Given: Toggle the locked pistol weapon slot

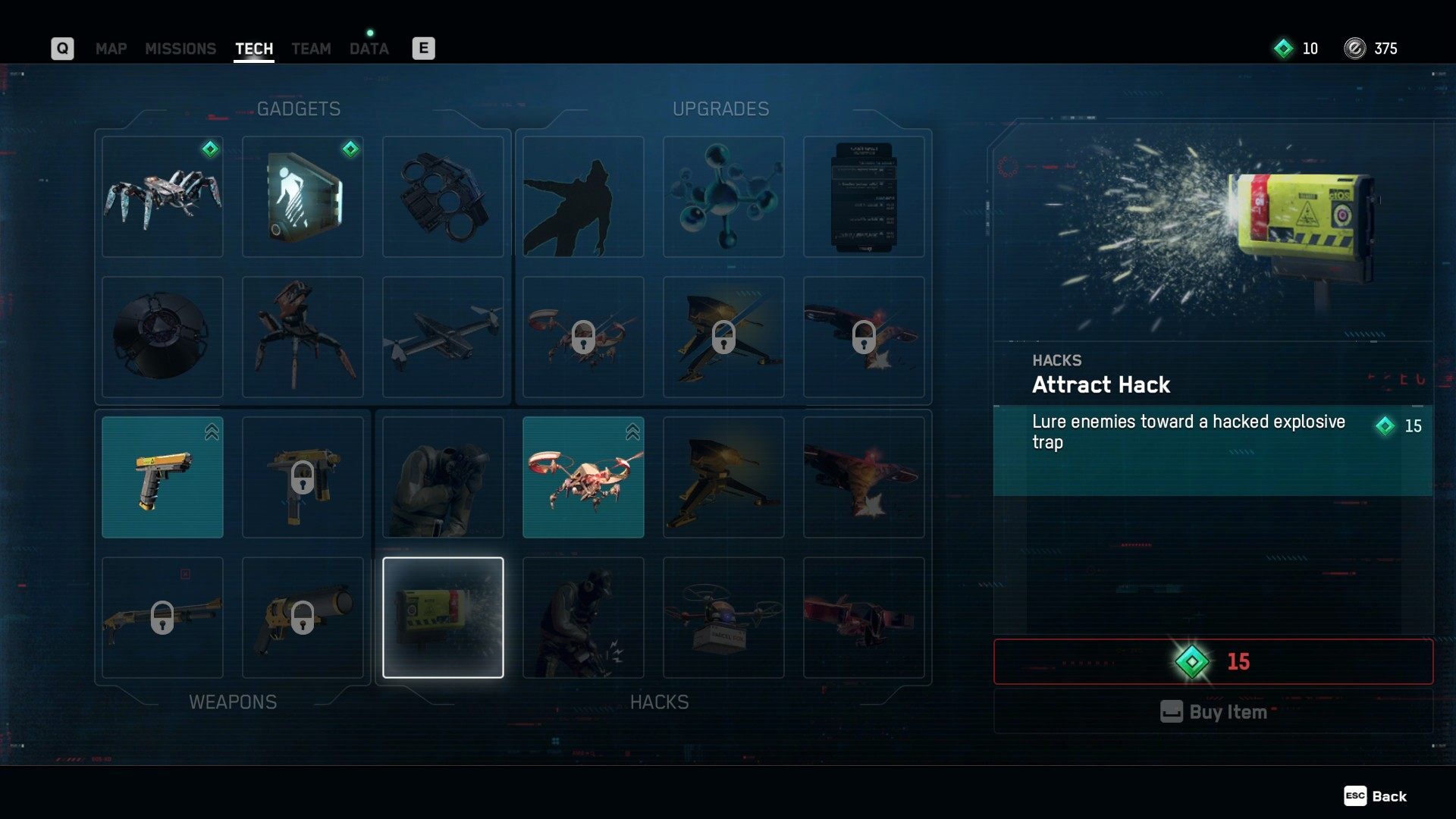Looking at the screenshot, I should (303, 477).
